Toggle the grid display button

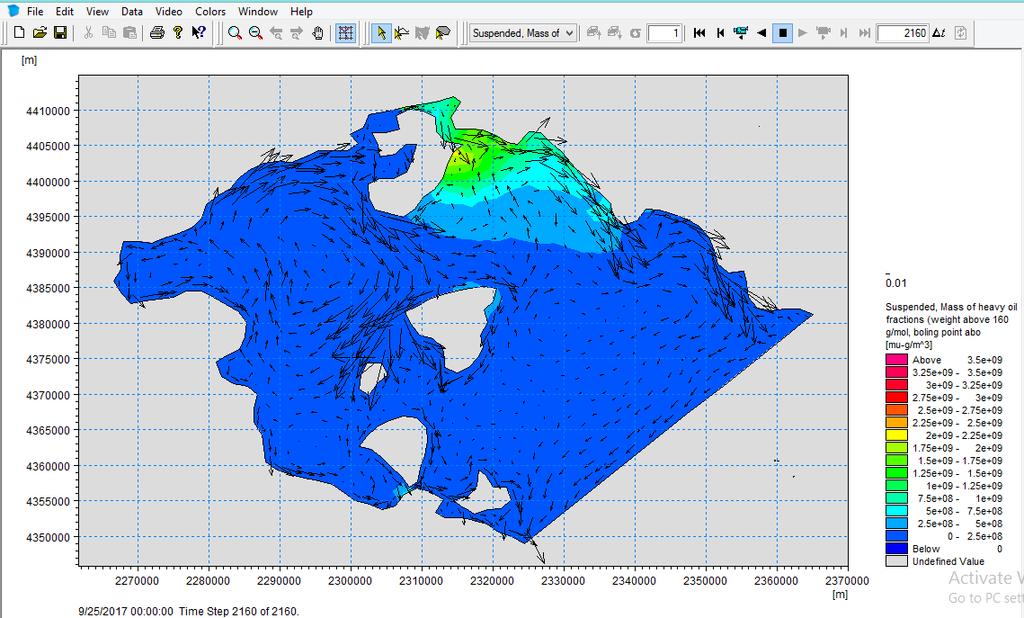(x=345, y=33)
